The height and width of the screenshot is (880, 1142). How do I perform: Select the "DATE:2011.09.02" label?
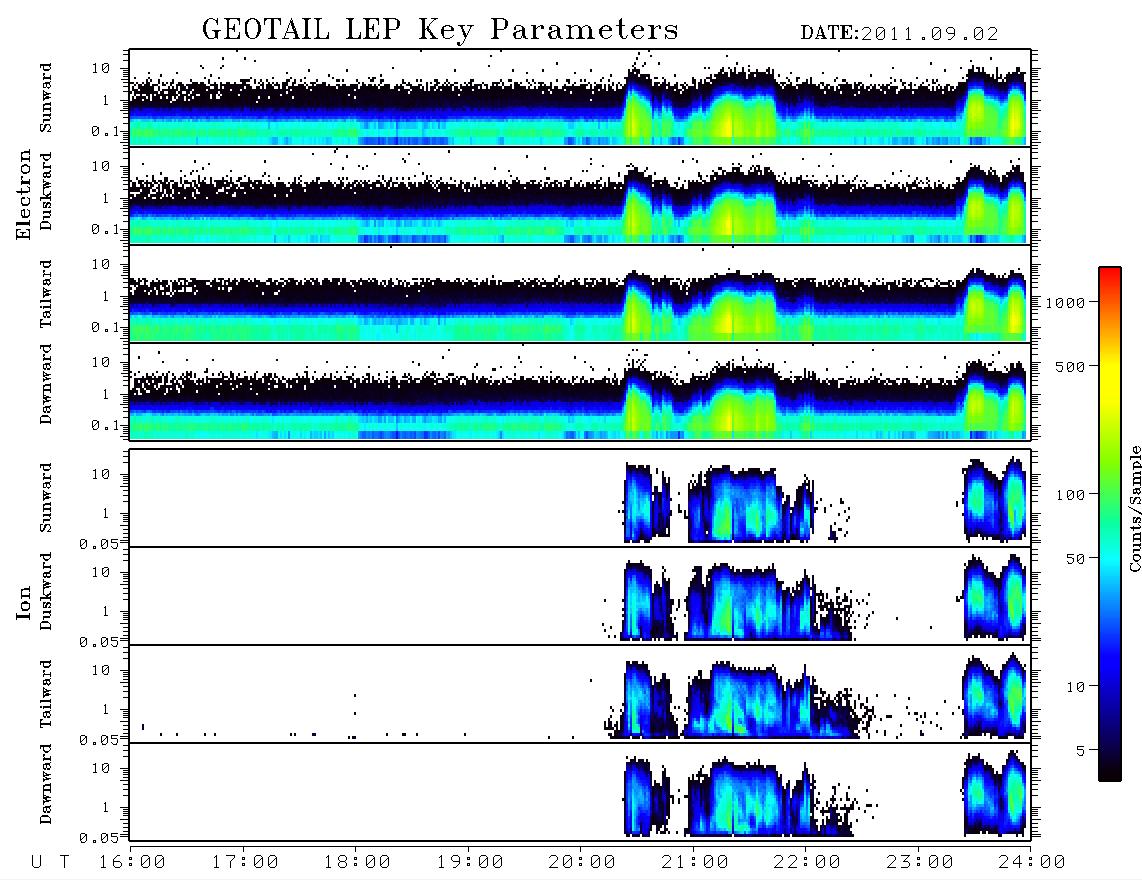coord(899,34)
